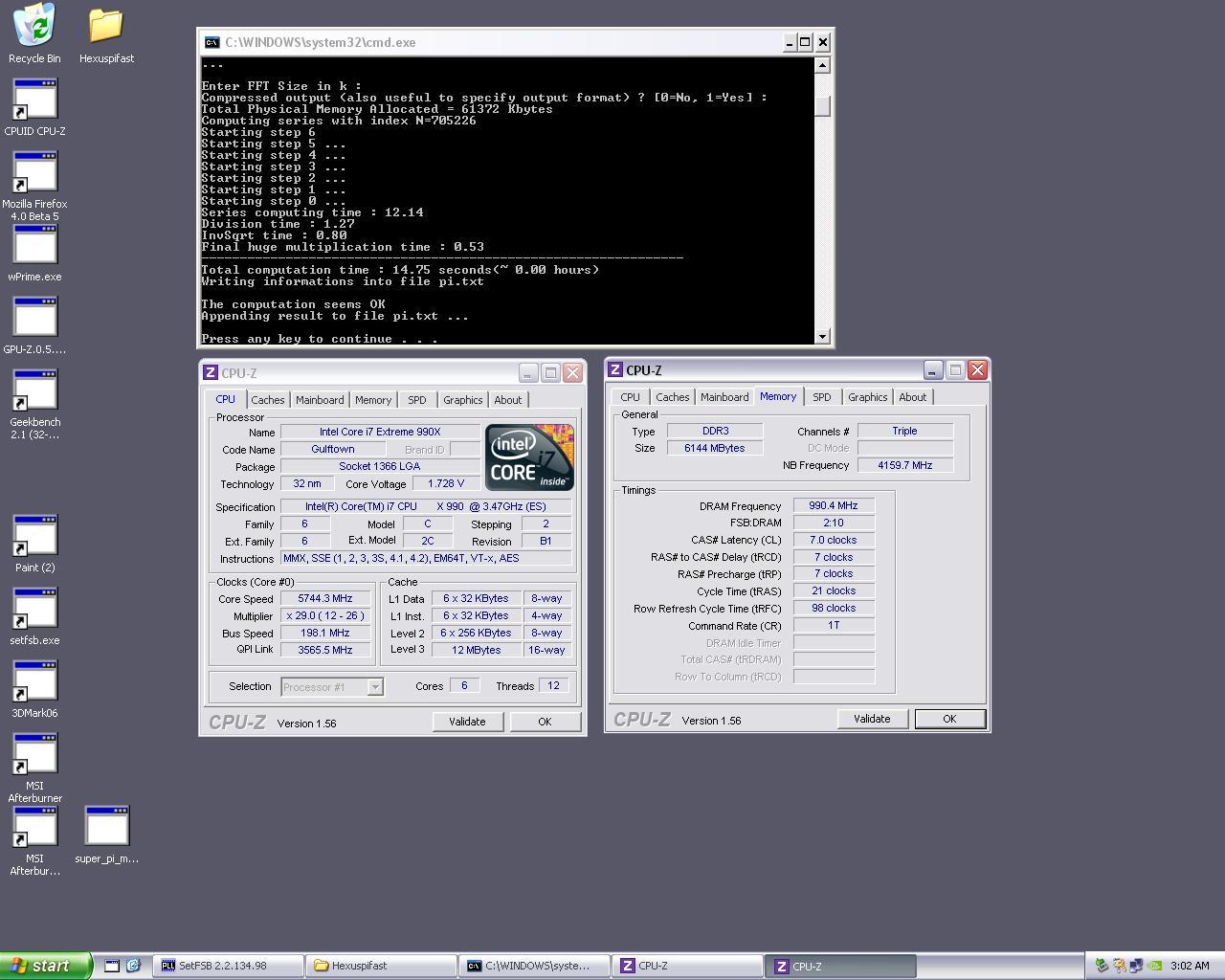Open Memory tab in left CPU-Z window
Image resolution: width=1225 pixels, height=980 pixels.
(x=373, y=400)
